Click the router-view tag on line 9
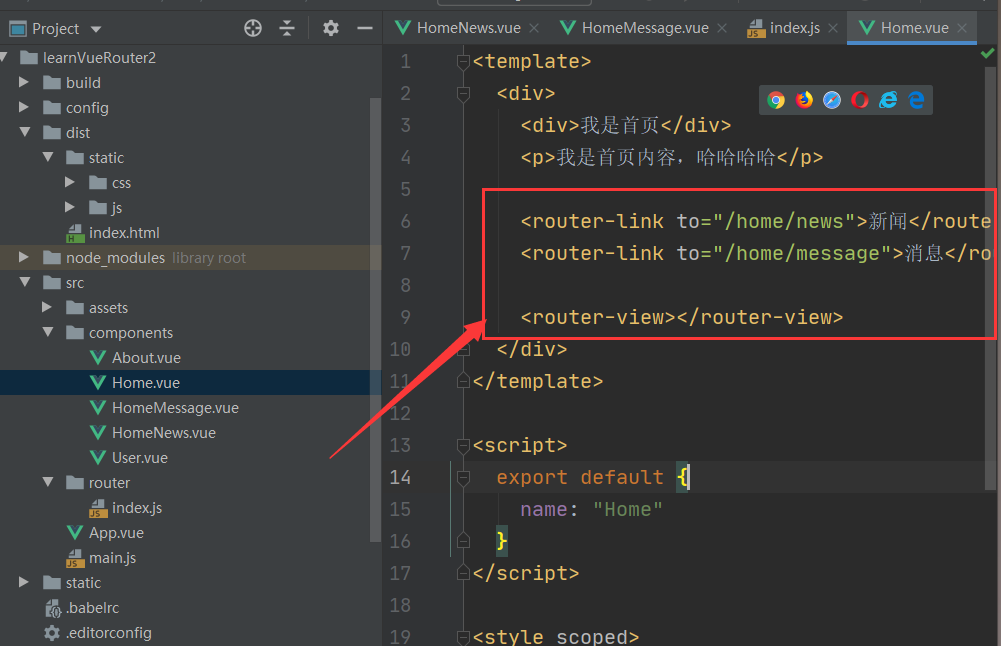Viewport: 1001px width, 646px height. pos(682,317)
